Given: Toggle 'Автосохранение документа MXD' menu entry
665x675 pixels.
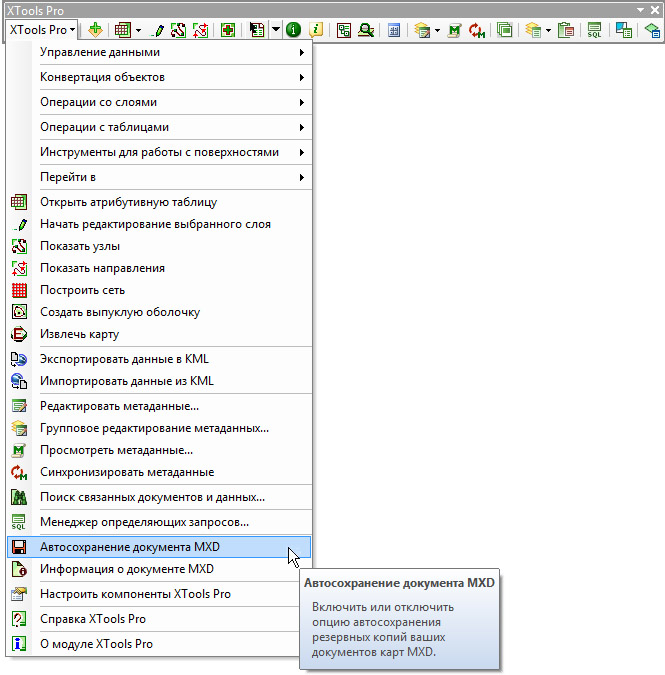Looking at the screenshot, I should pyautogui.click(x=159, y=547).
